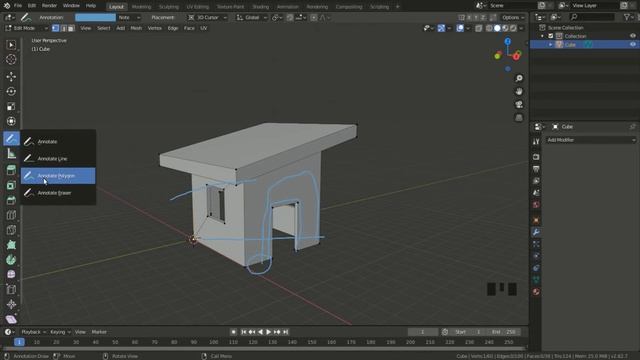The width and height of the screenshot is (640, 360).
Task: Open the Mesh menu in viewport header
Action: click(x=136, y=28)
